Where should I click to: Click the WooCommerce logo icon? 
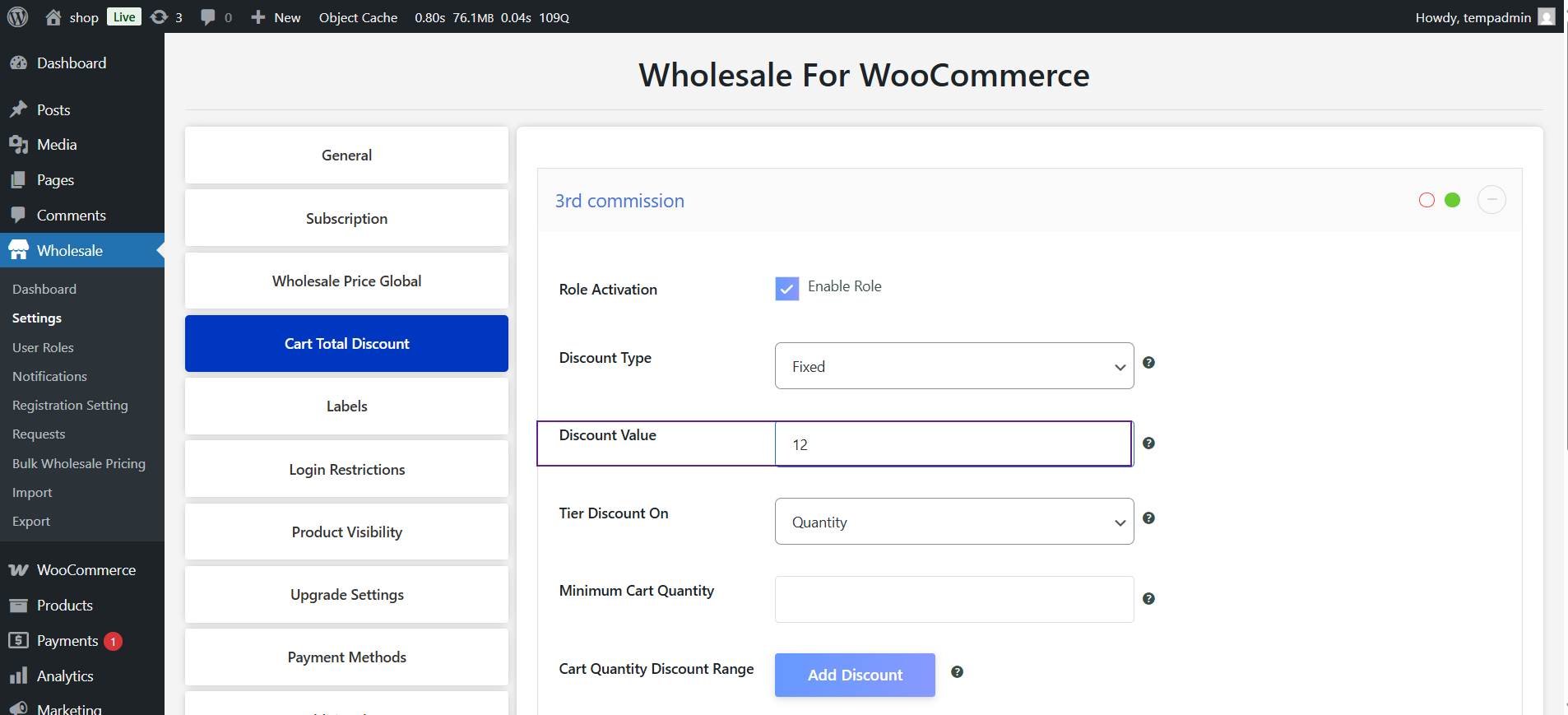pos(18,570)
